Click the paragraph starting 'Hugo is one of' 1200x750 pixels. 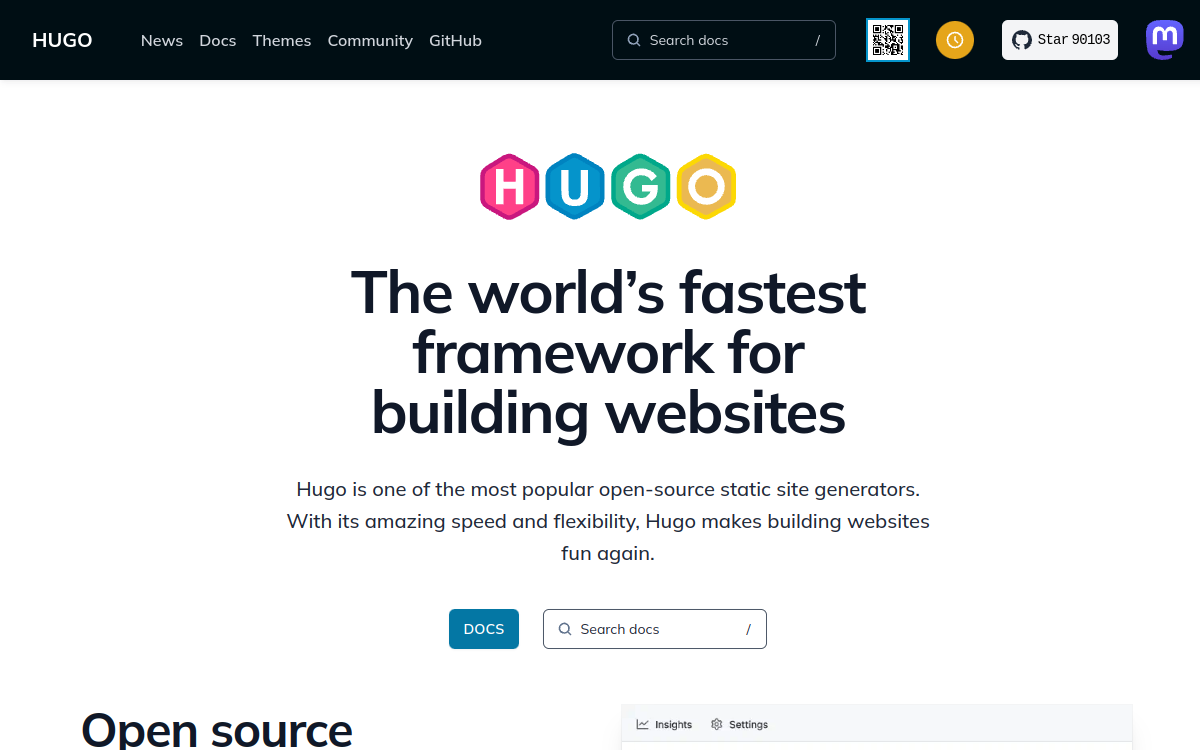[x=608, y=521]
